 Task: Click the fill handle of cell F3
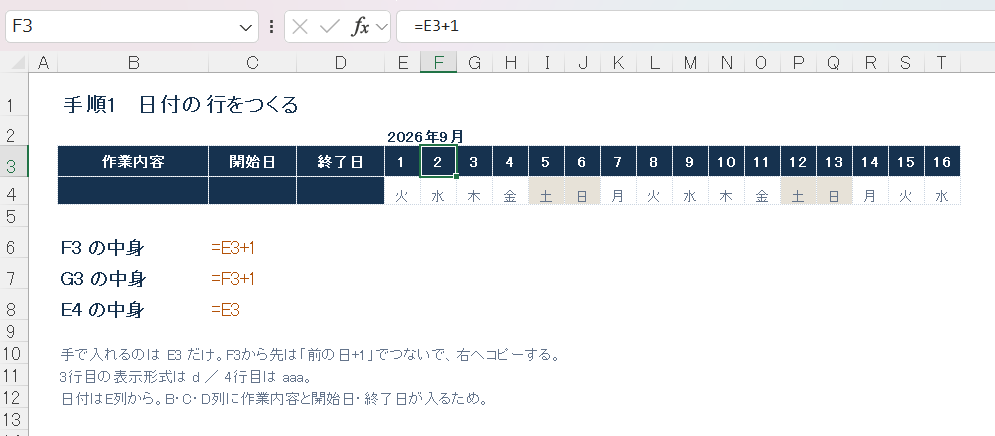coord(456,176)
